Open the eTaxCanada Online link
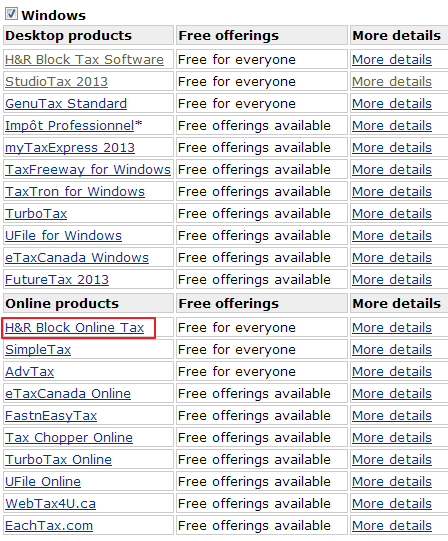The image size is (448, 541). [68, 394]
